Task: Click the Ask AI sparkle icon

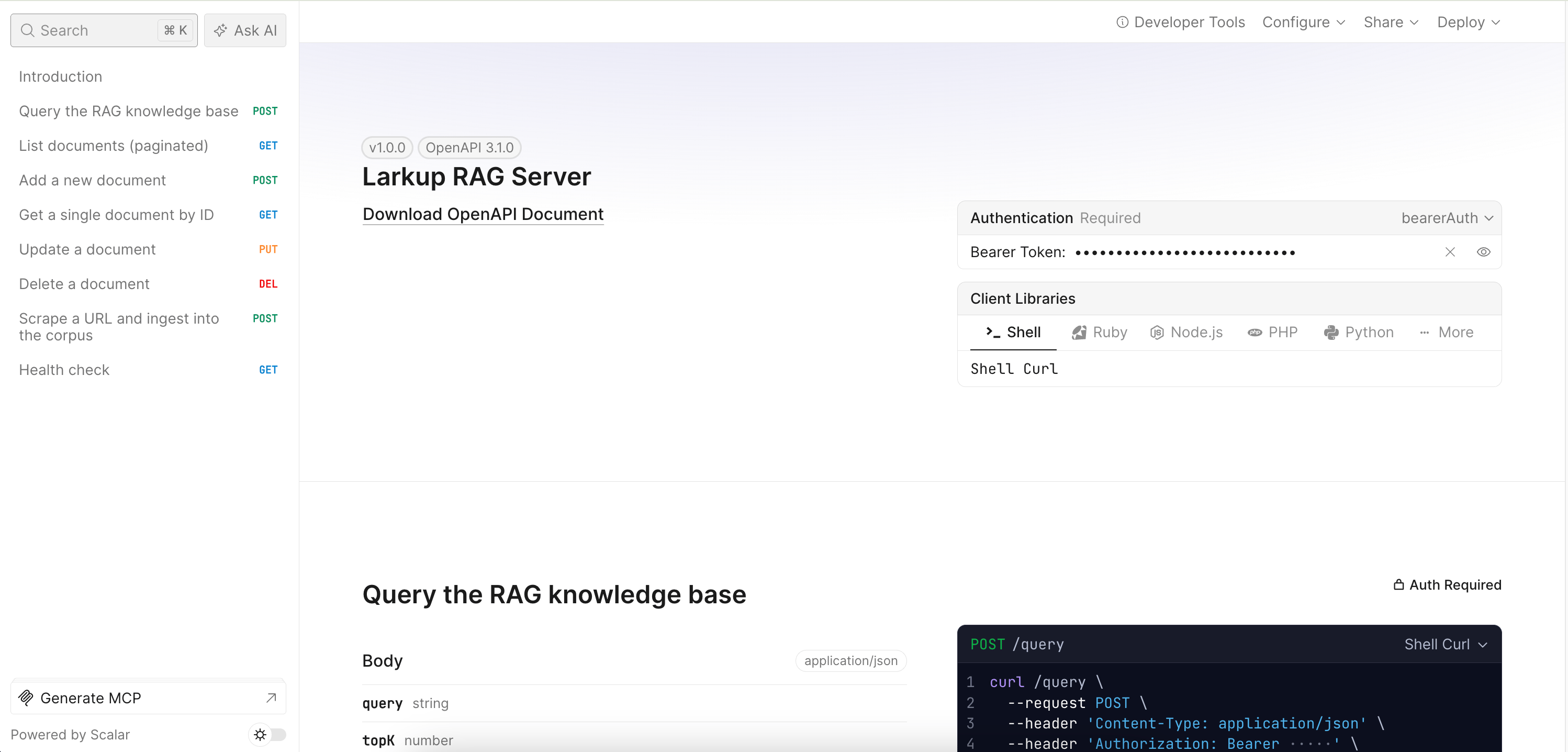Action: pyautogui.click(x=221, y=30)
